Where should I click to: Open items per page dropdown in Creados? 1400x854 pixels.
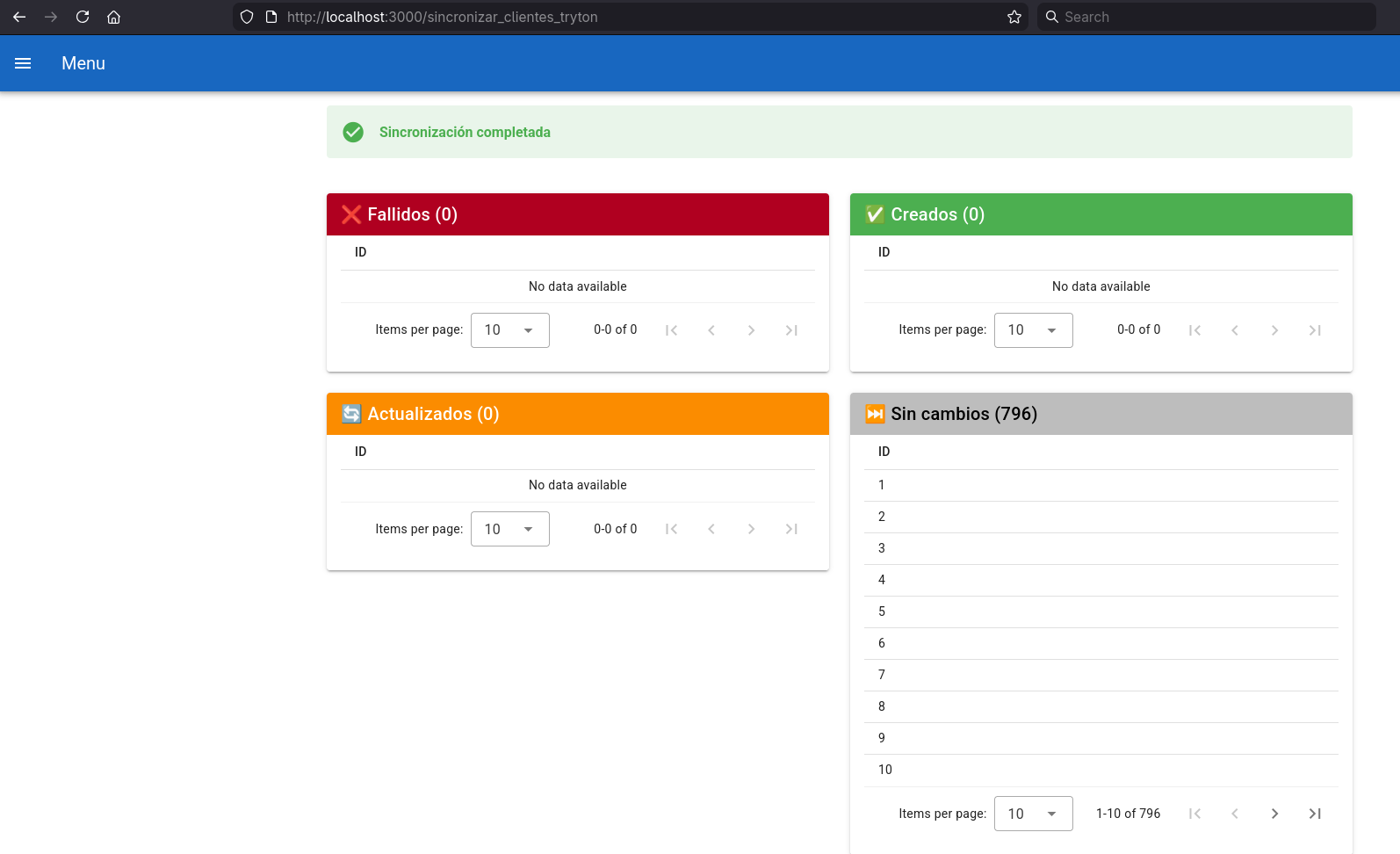[1033, 330]
